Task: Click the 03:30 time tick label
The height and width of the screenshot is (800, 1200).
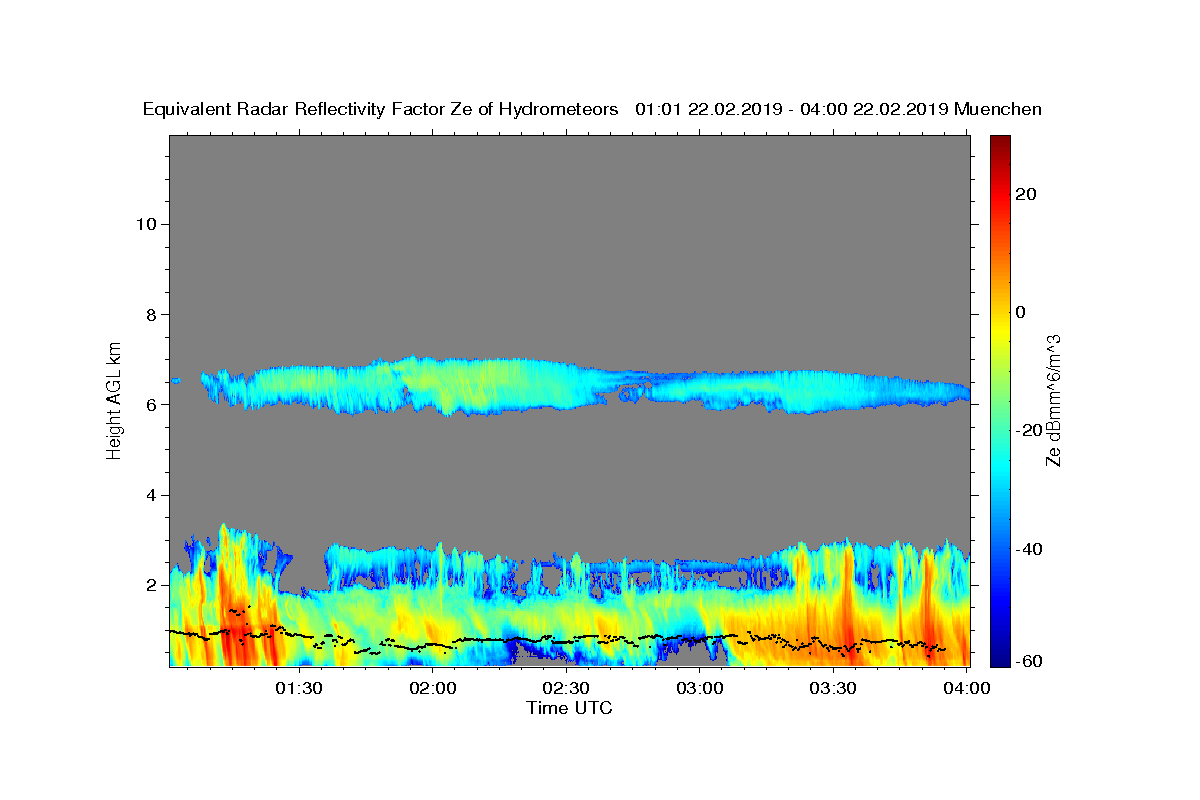Action: 834,688
